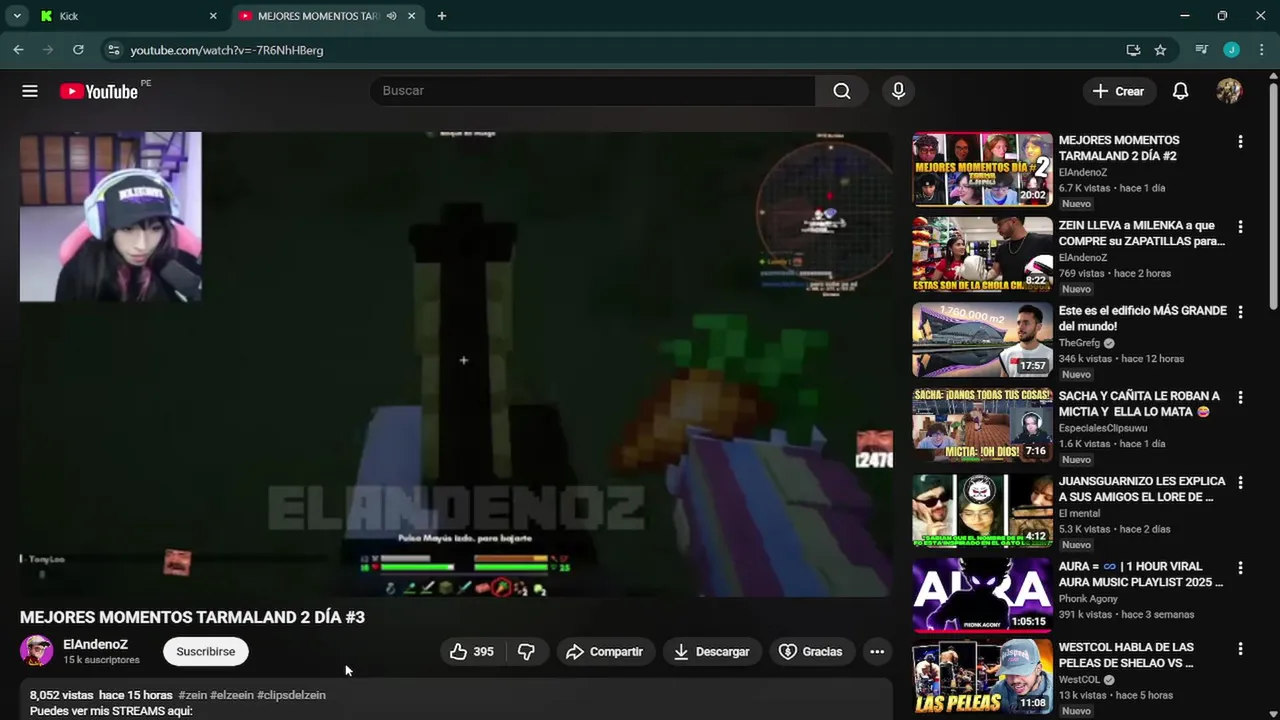Open the ElAndenoZ channel name link
The width and height of the screenshot is (1280, 720).
pyautogui.click(x=95, y=644)
